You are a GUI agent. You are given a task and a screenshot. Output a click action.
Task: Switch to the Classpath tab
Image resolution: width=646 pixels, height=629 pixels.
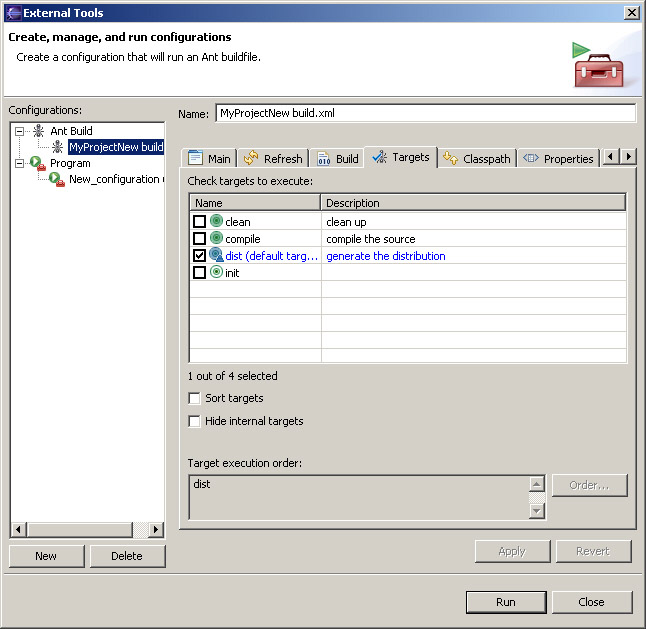tap(477, 158)
